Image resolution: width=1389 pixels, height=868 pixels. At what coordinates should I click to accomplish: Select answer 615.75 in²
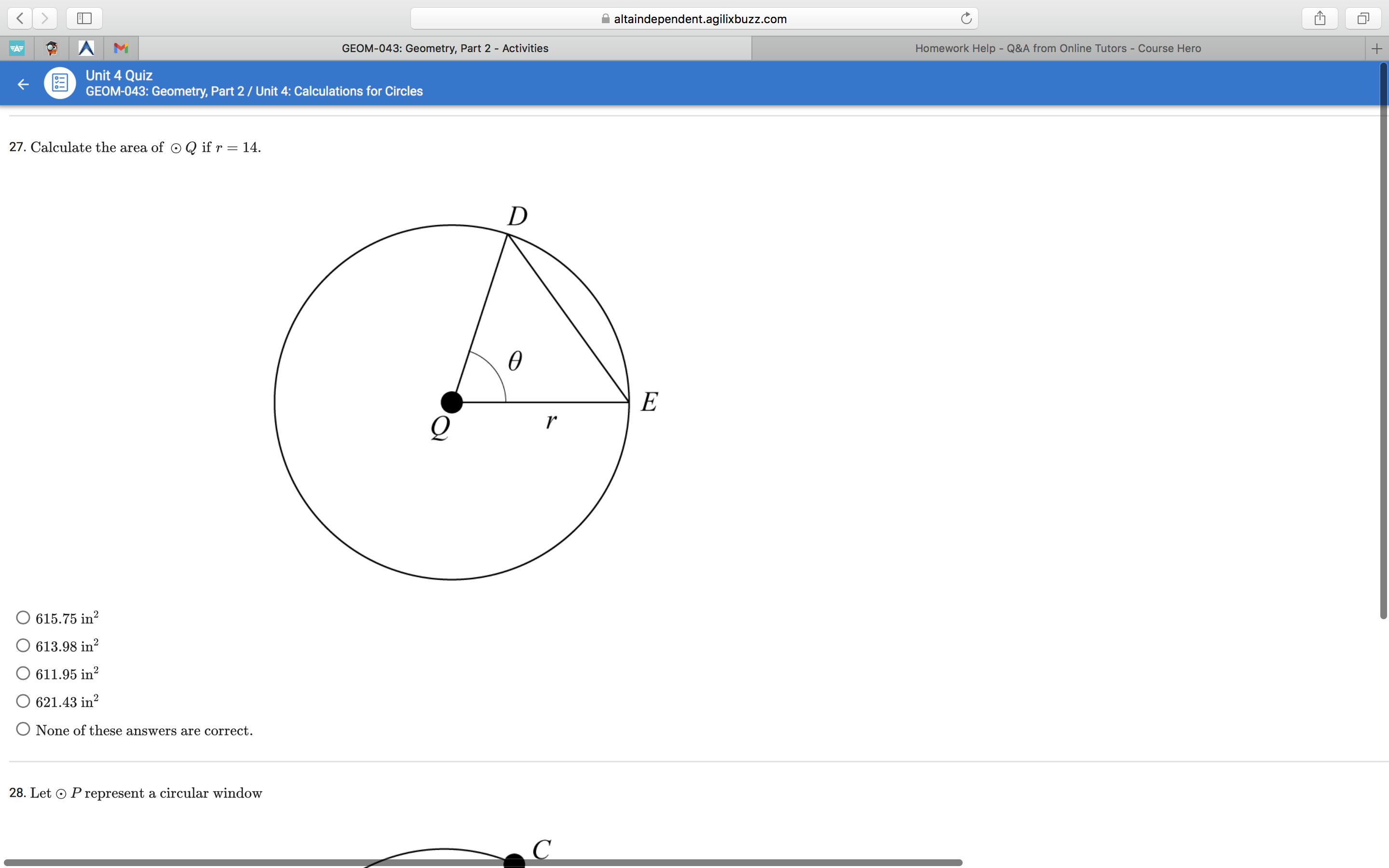(23, 618)
